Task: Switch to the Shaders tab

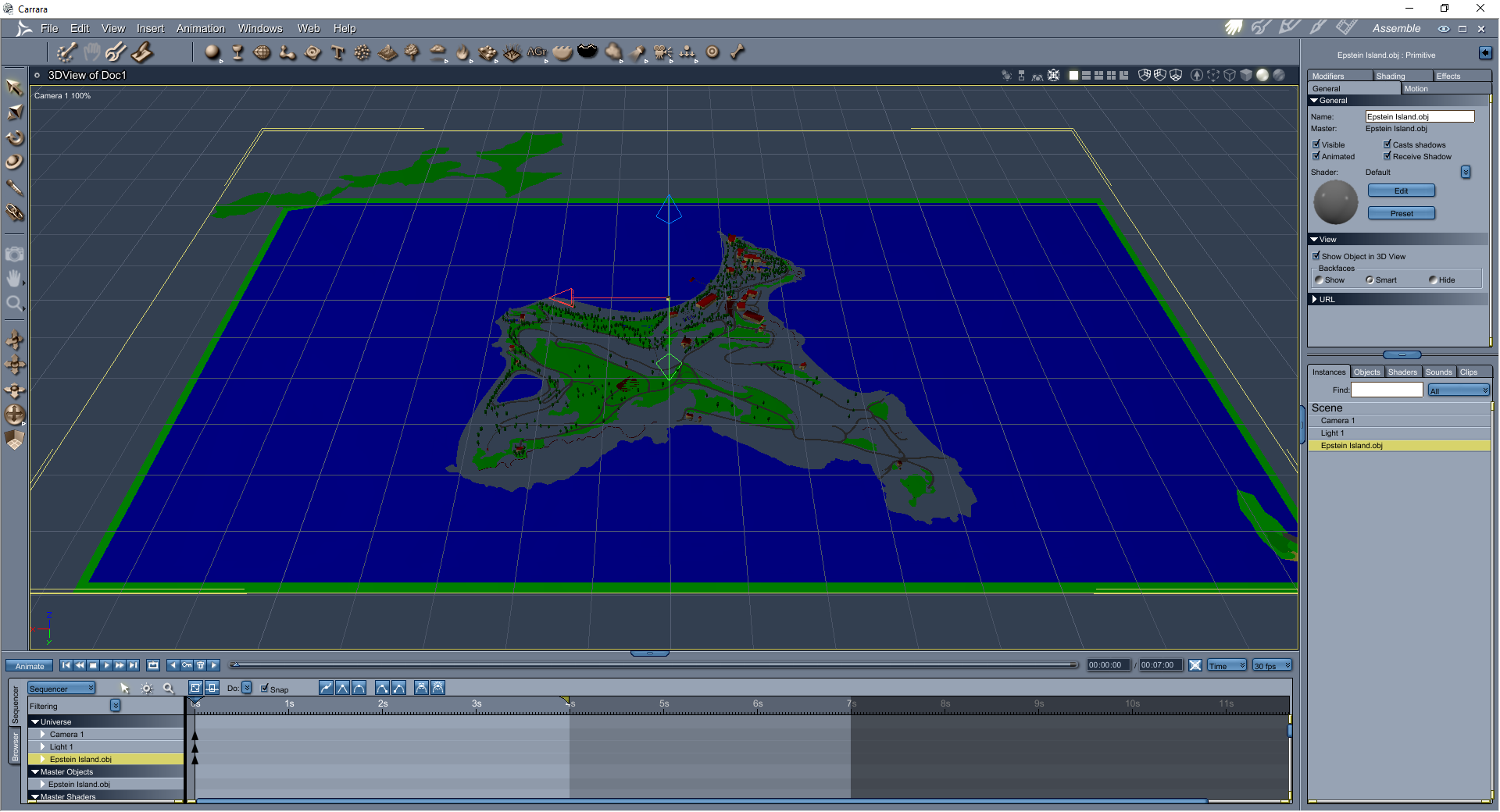Action: point(1402,372)
